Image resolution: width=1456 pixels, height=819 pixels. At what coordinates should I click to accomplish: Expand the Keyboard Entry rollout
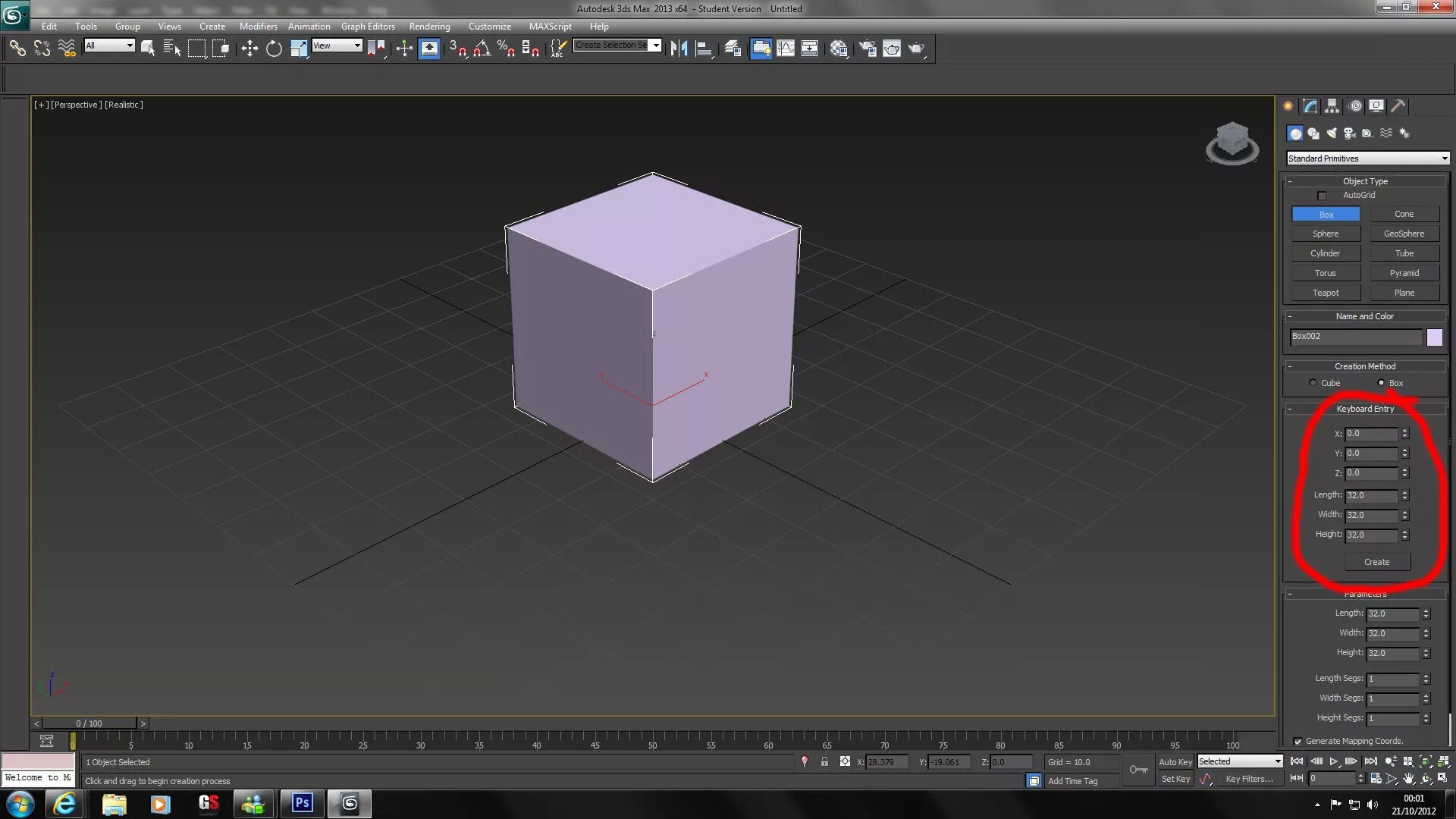coord(1365,408)
